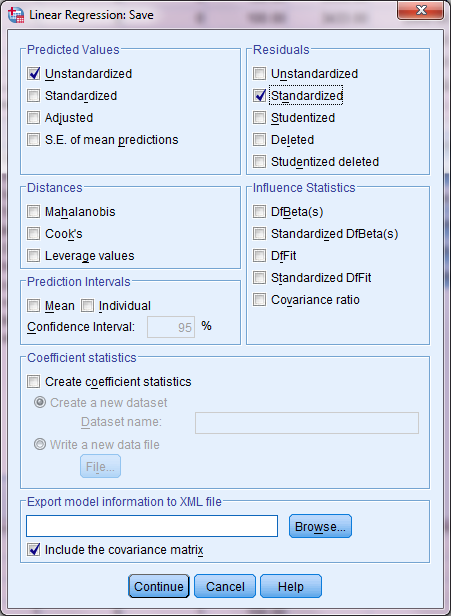This screenshot has width=451, height=616.
Task: Check Mean prediction interval
Action: point(34,306)
